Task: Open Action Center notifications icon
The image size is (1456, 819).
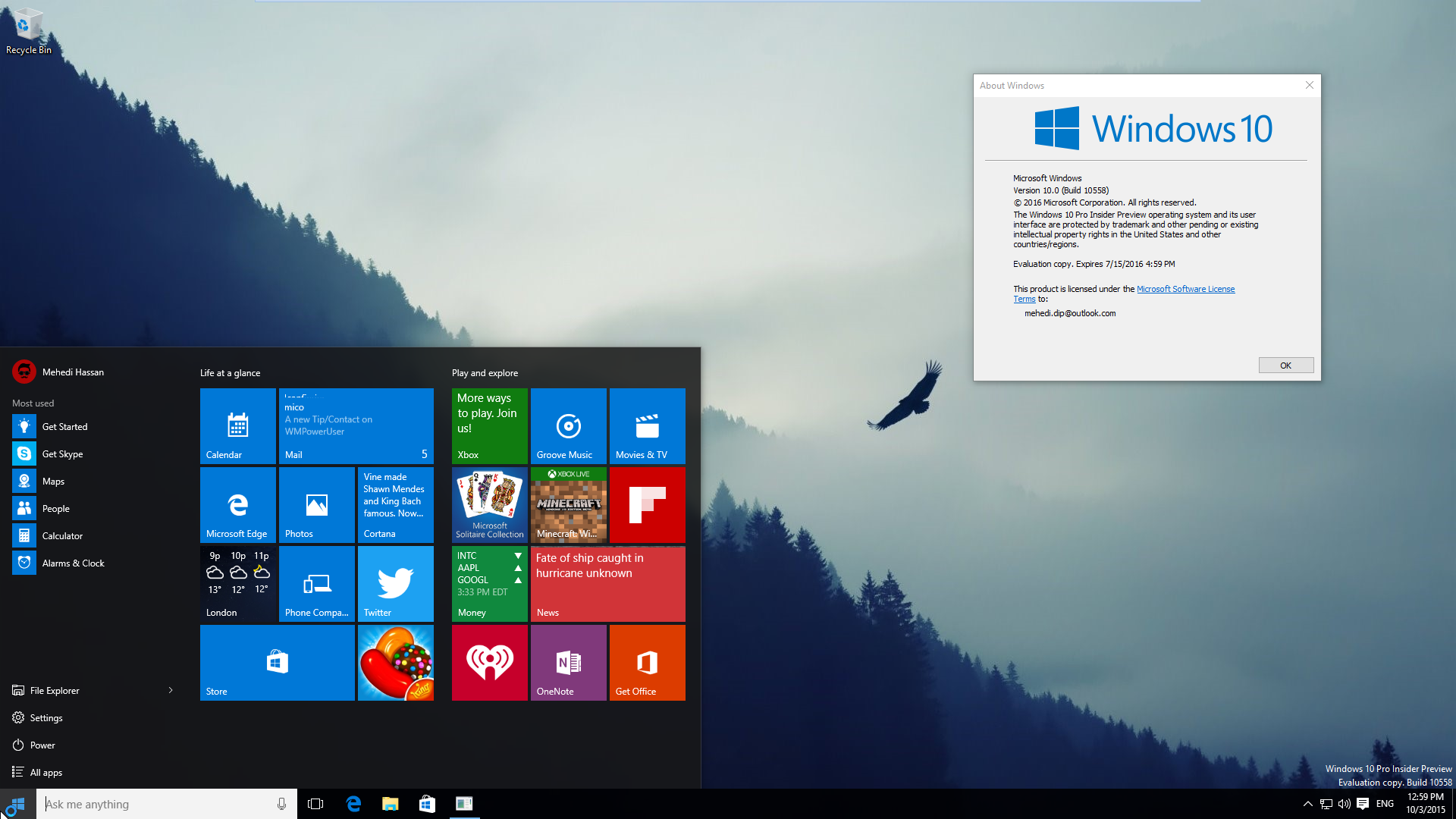Action: pos(1363,804)
